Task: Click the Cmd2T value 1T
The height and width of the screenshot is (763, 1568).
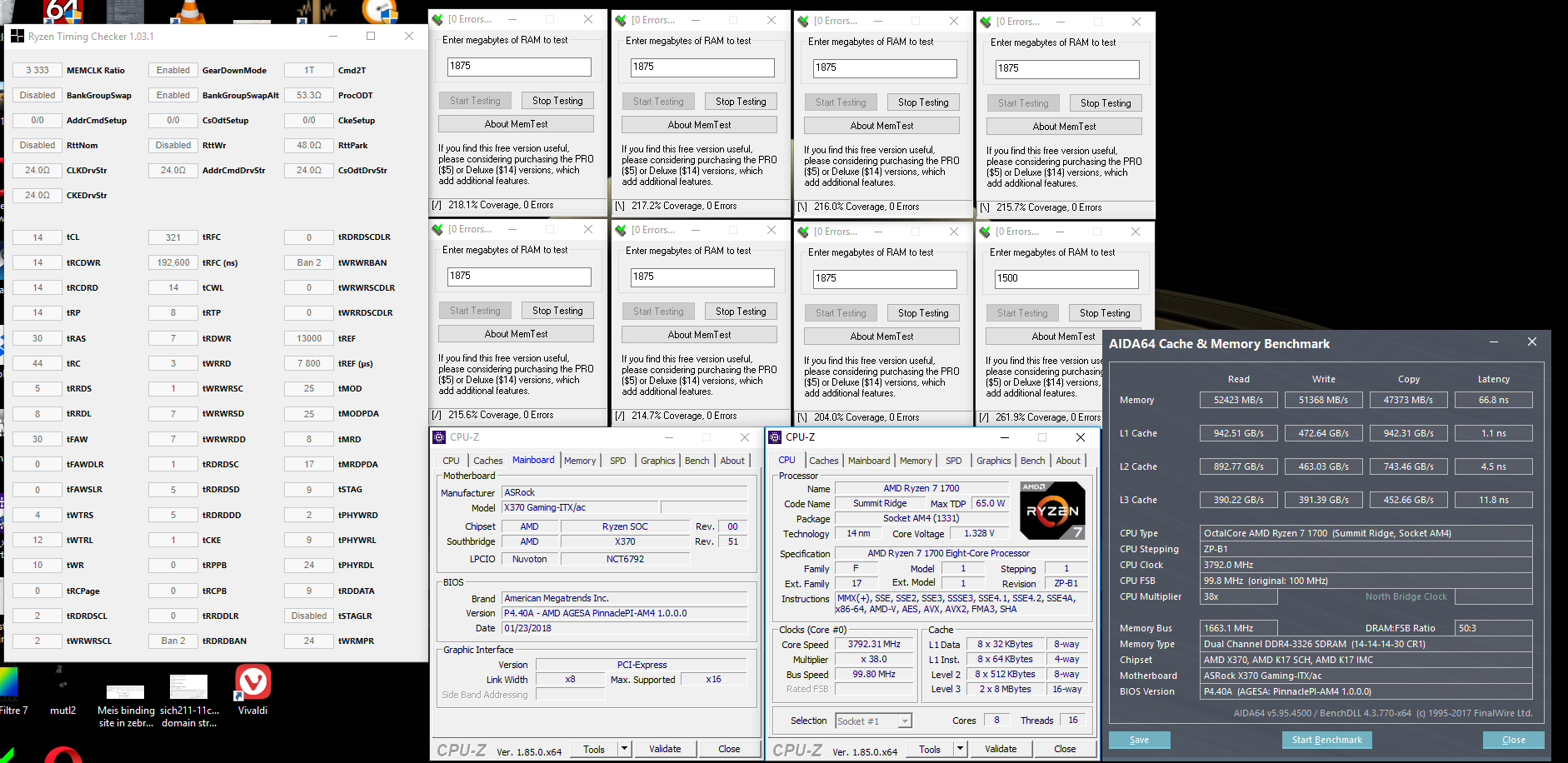Action: (309, 71)
